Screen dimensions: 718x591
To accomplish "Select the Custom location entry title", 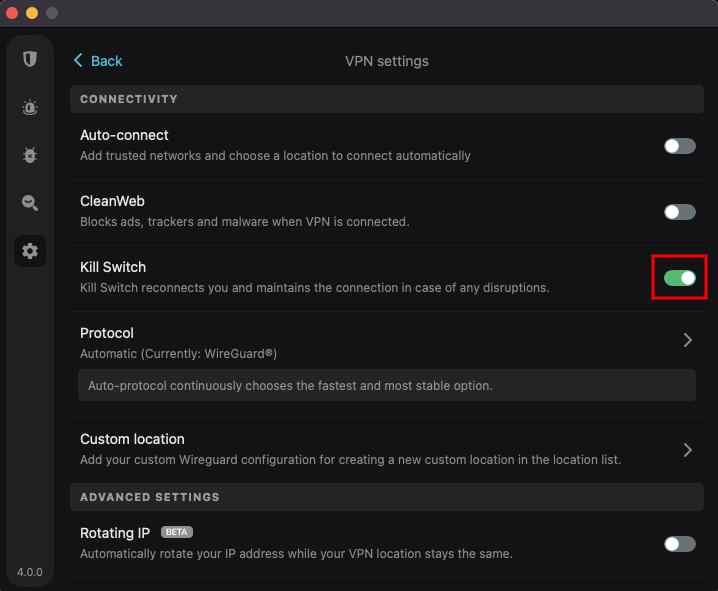I will click(x=132, y=439).
